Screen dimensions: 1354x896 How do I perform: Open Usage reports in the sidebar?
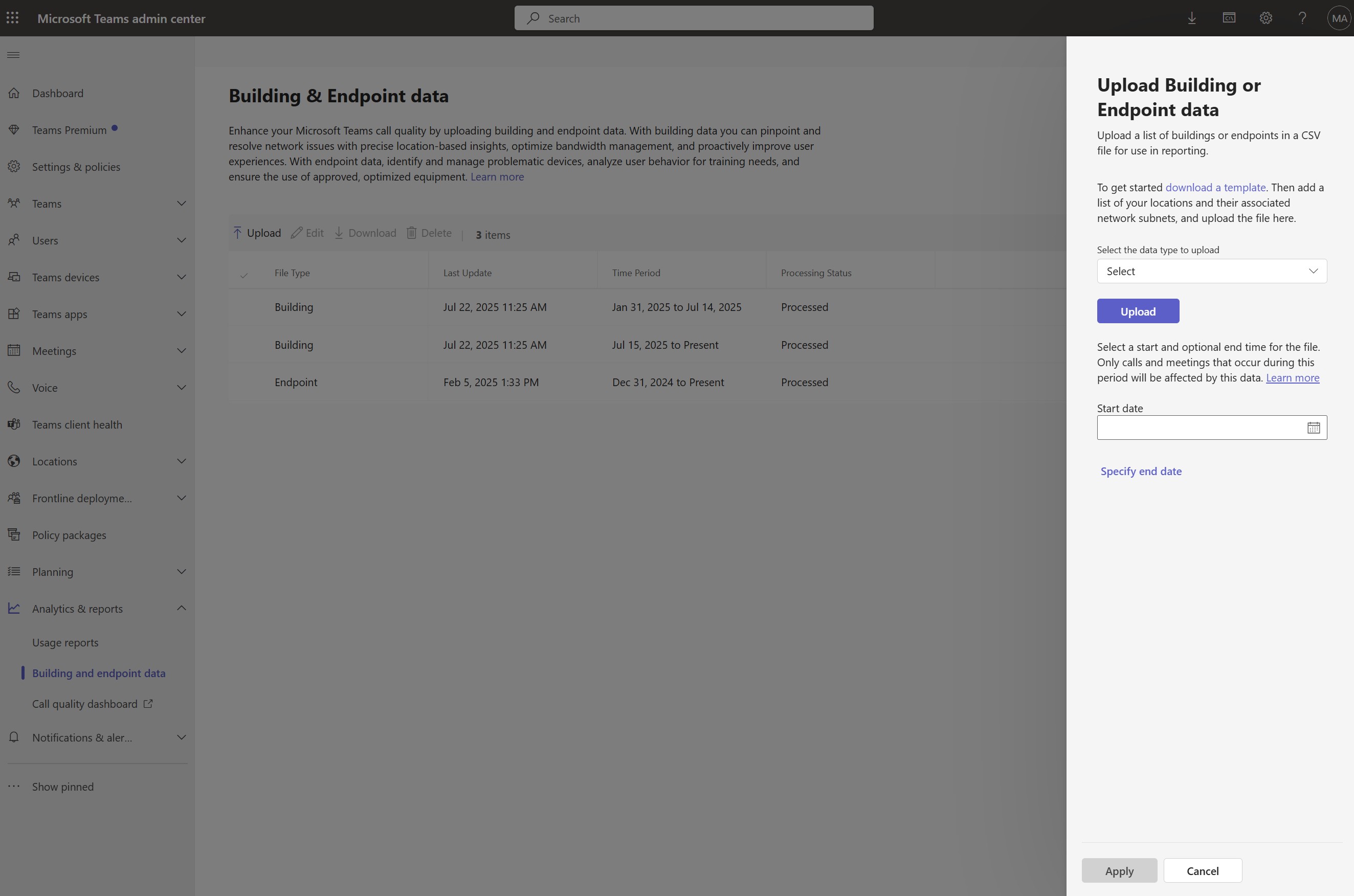tap(65, 642)
